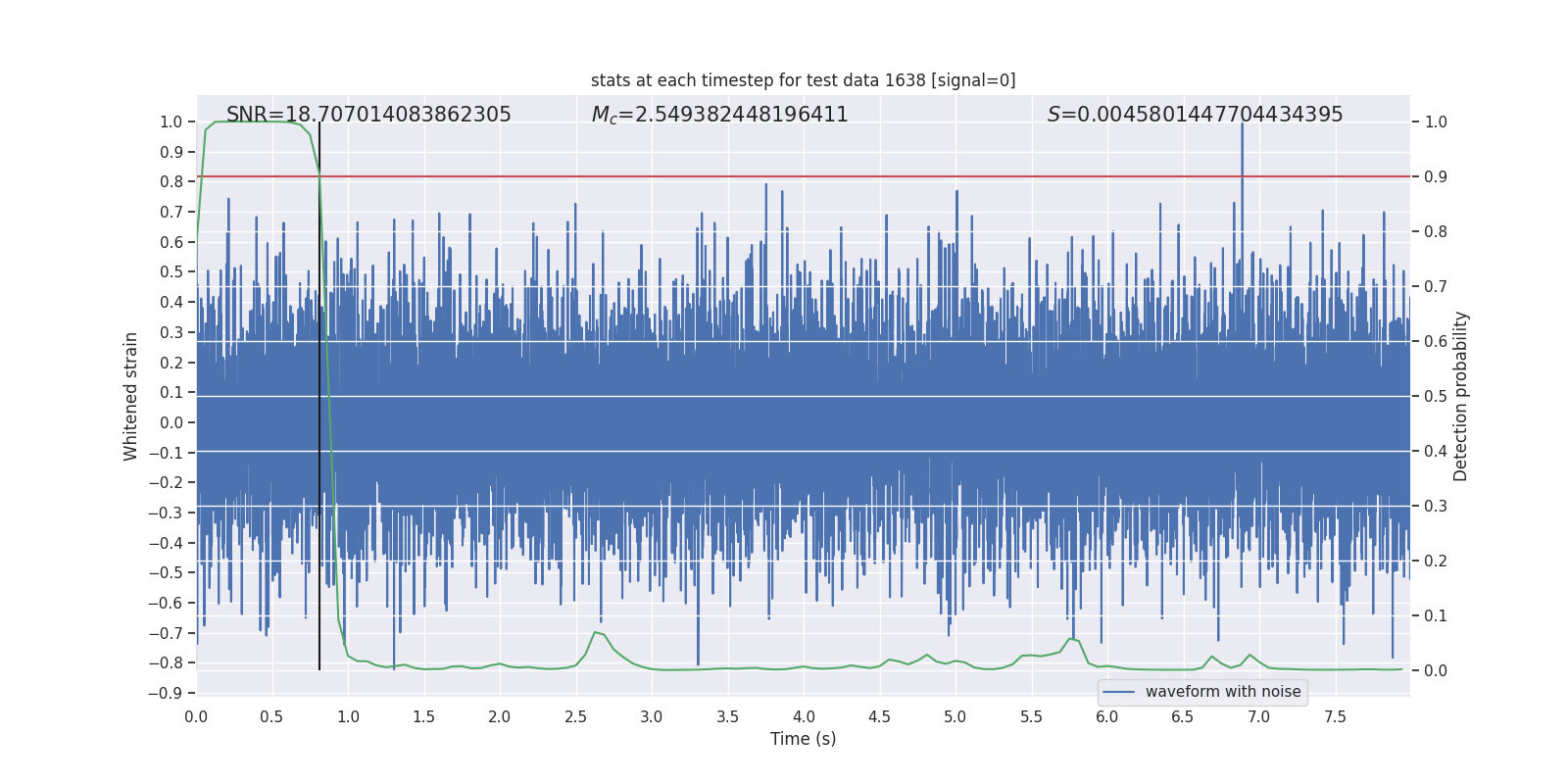
Task: Click the 7.5 tick on time axis
Action: point(1335,716)
